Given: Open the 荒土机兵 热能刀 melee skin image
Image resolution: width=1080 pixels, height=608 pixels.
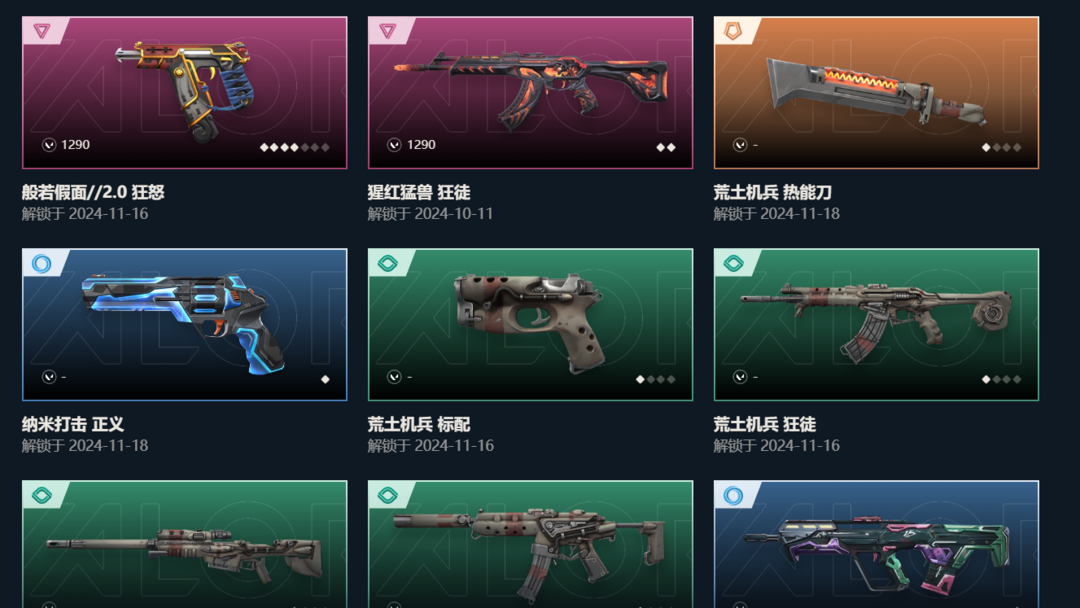Looking at the screenshot, I should click(x=876, y=92).
